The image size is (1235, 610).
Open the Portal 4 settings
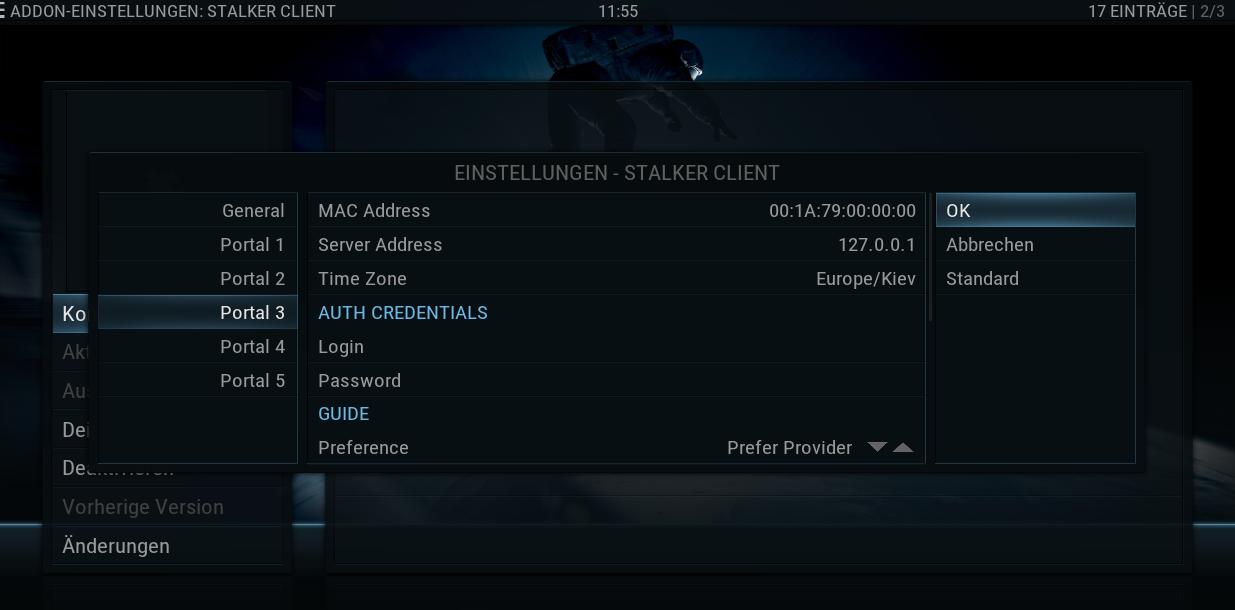pyautogui.click(x=198, y=347)
